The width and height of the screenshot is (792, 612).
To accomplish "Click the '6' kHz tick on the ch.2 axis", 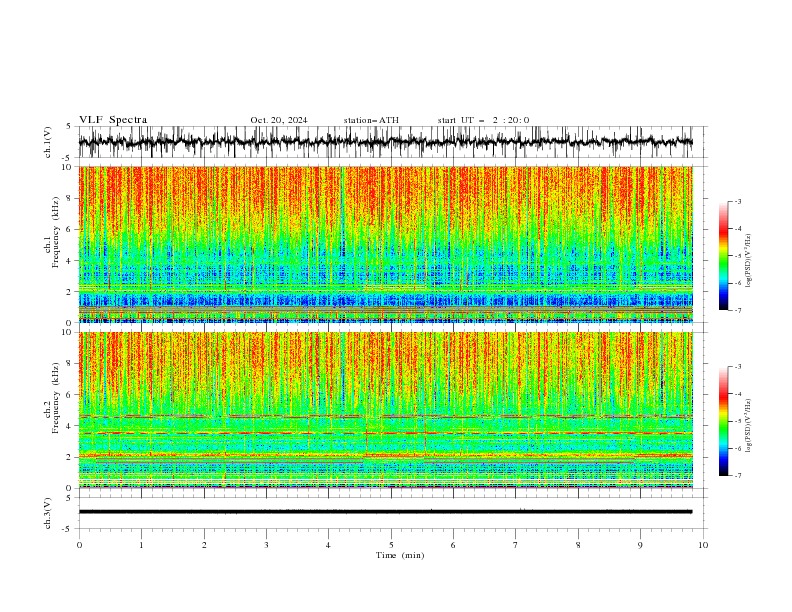I will tap(70, 395).
